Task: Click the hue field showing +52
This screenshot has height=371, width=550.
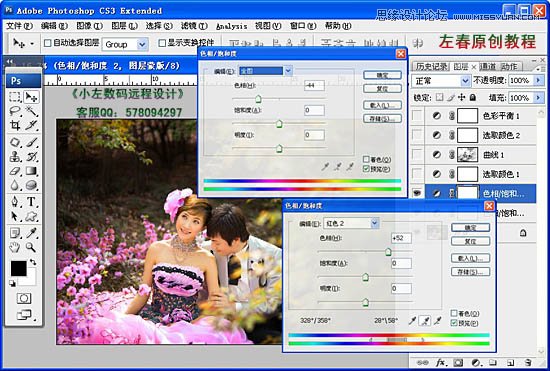Action: (x=401, y=238)
